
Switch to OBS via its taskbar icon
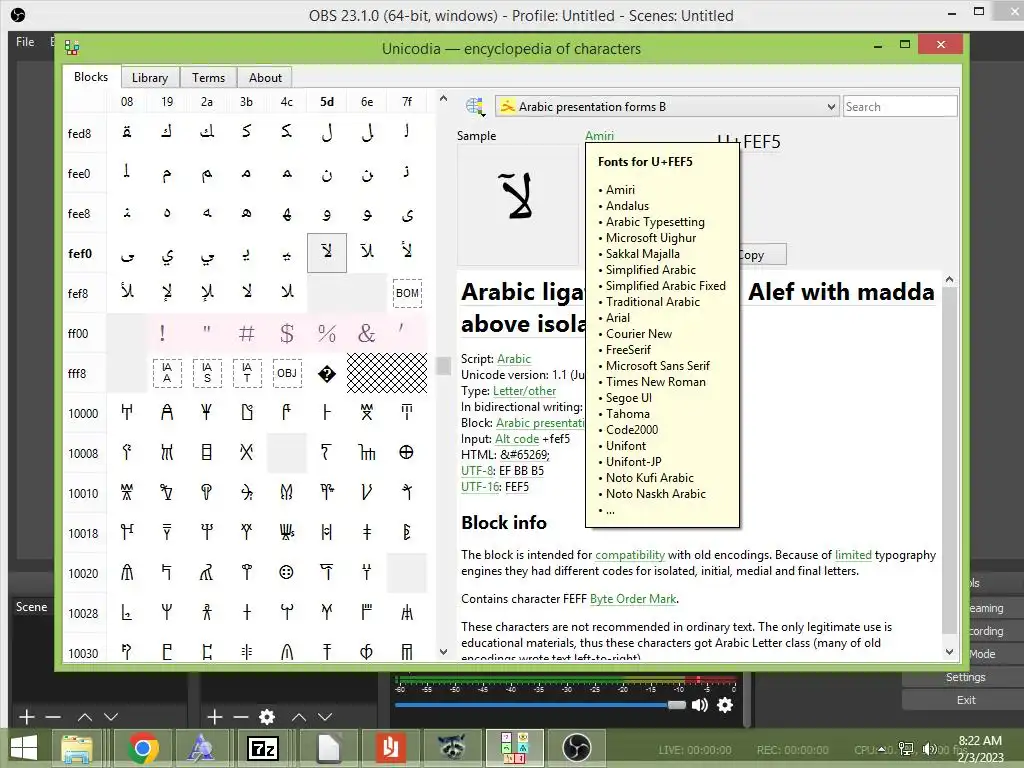pyautogui.click(x=576, y=748)
